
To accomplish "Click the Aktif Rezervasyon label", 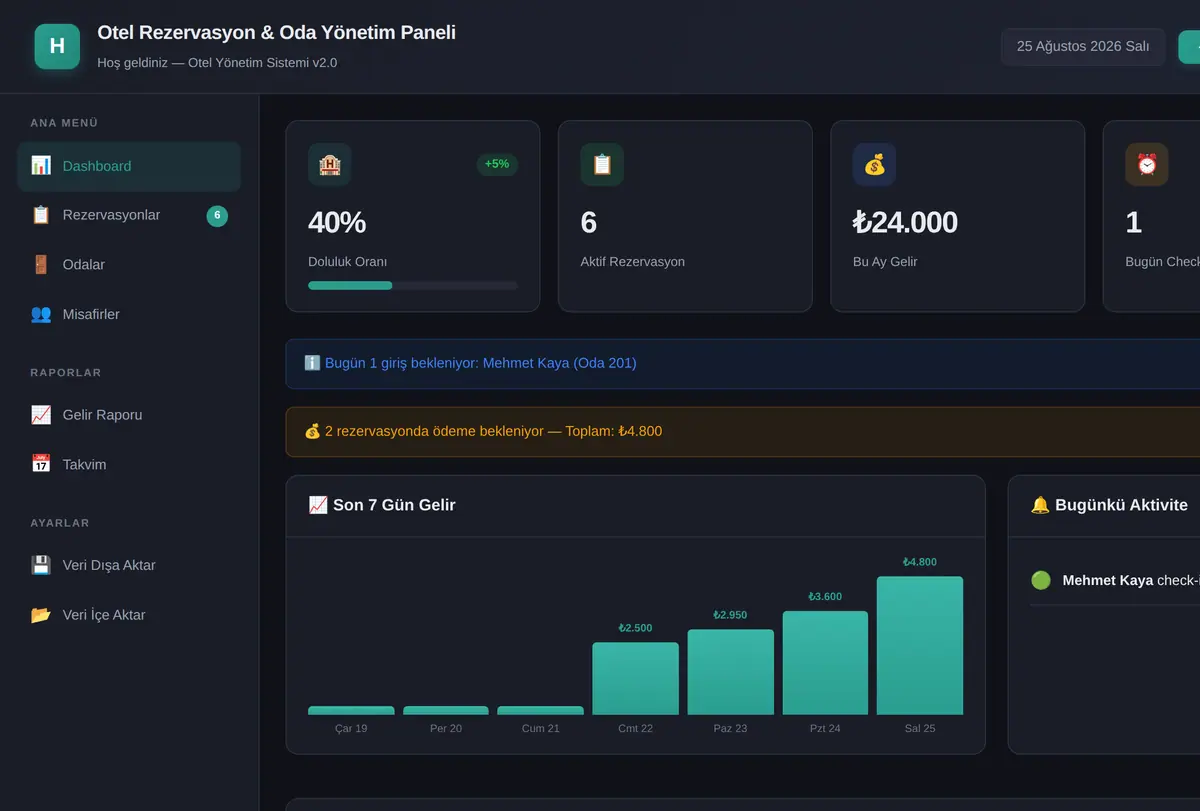I will [x=633, y=262].
